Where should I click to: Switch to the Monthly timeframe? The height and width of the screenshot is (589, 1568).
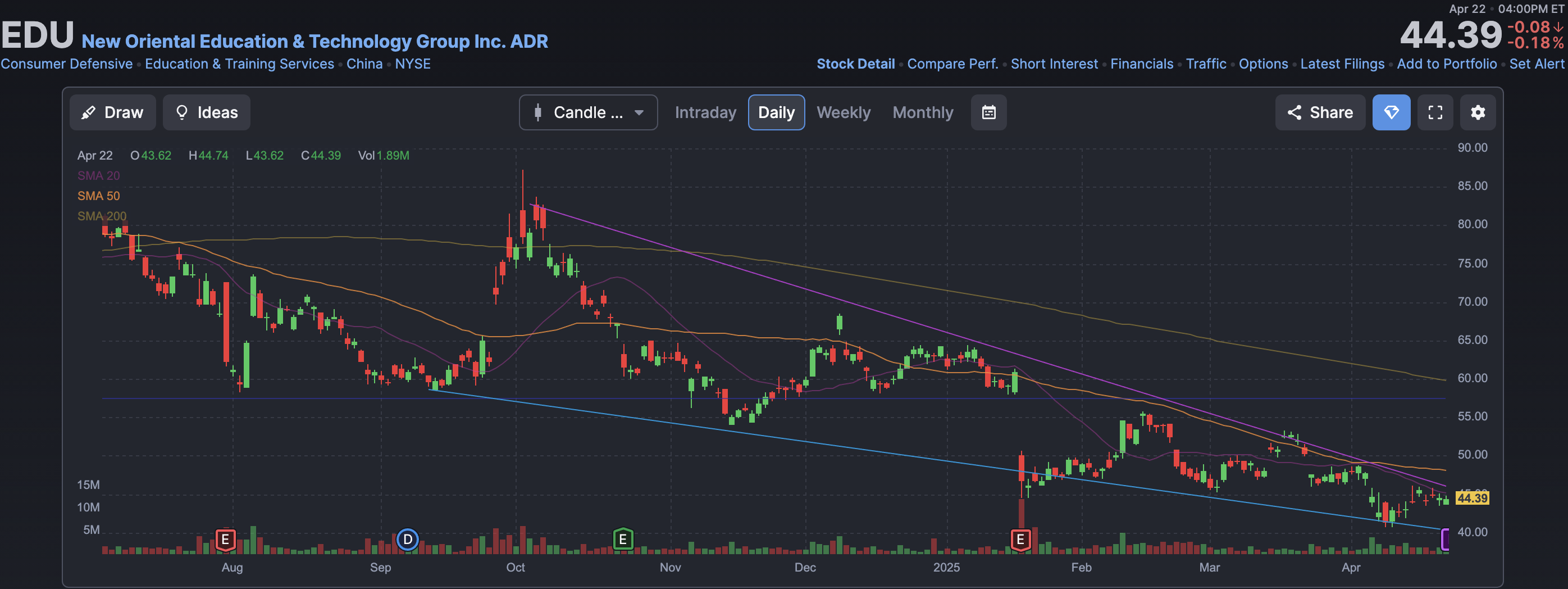(923, 112)
